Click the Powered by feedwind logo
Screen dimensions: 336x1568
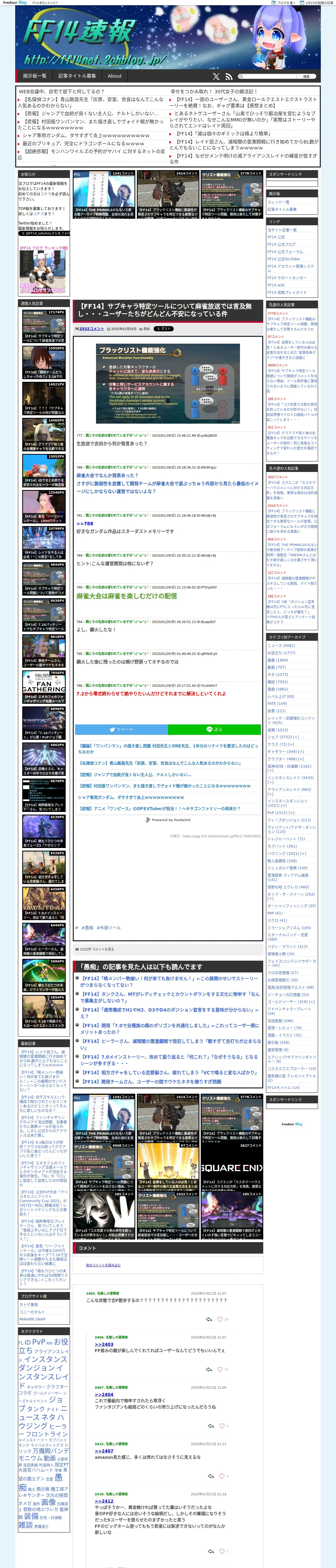168,820
